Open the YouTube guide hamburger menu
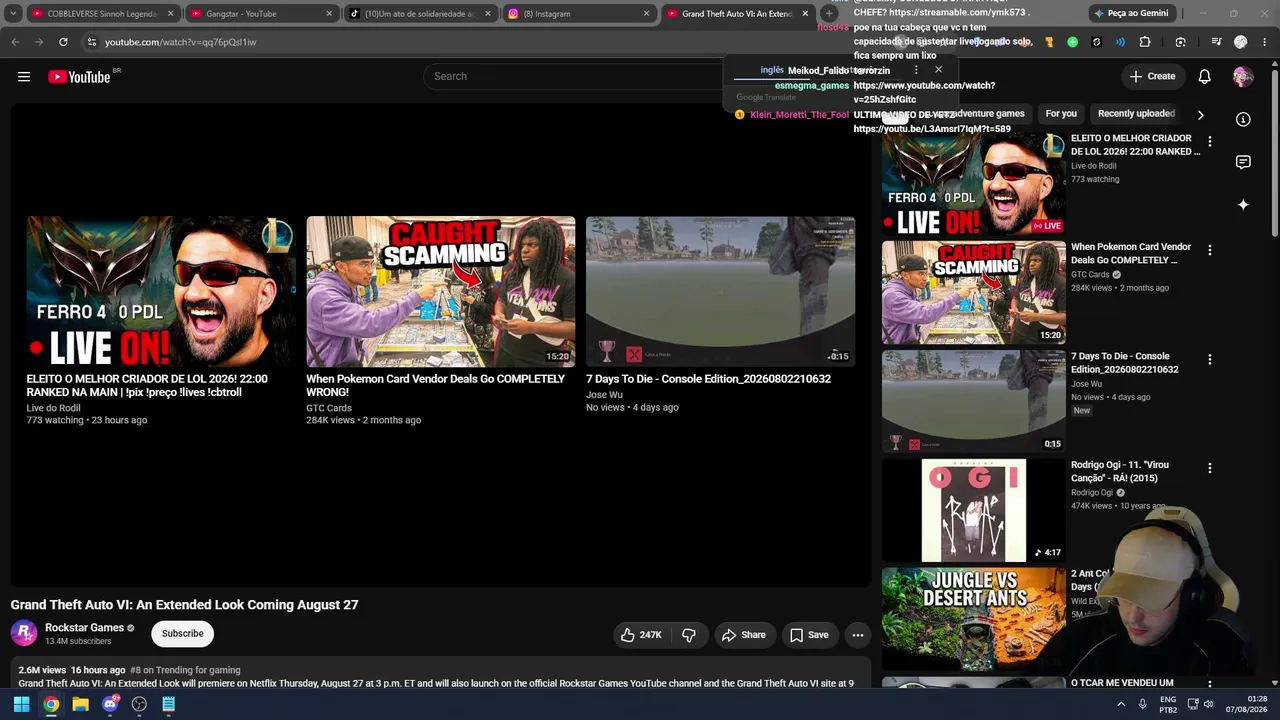This screenshot has width=1280, height=720. [24, 77]
